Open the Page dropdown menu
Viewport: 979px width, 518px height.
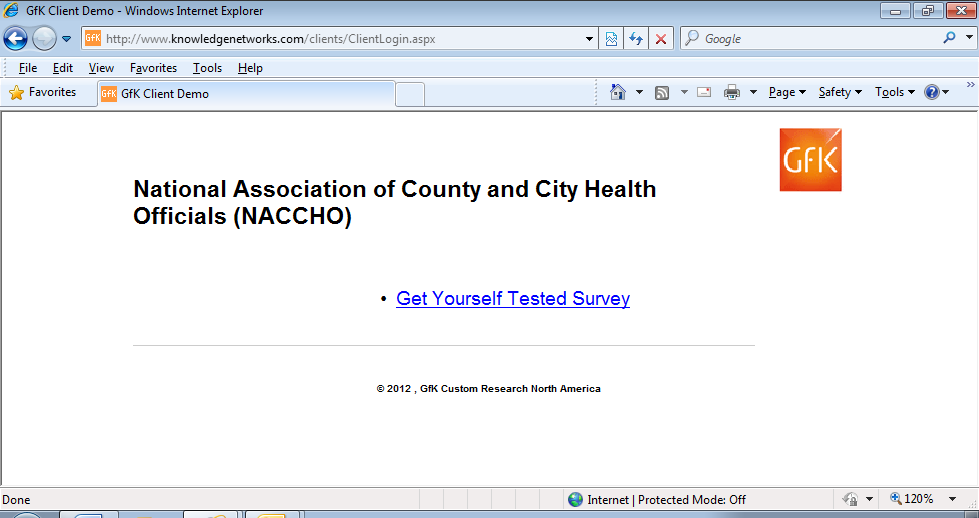click(787, 92)
